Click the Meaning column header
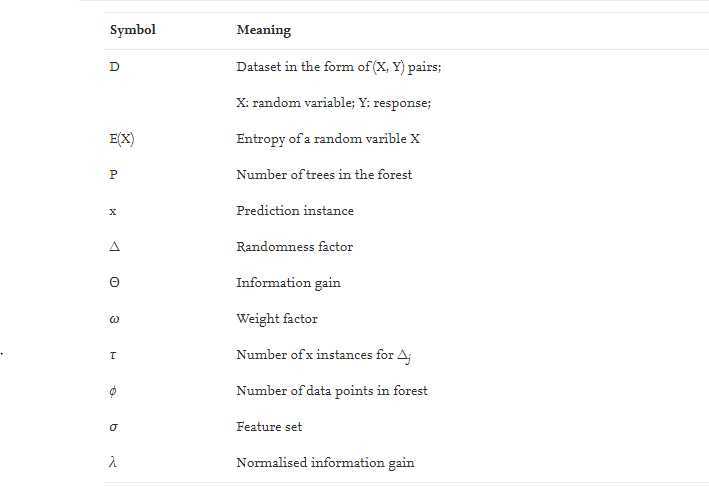 point(264,30)
